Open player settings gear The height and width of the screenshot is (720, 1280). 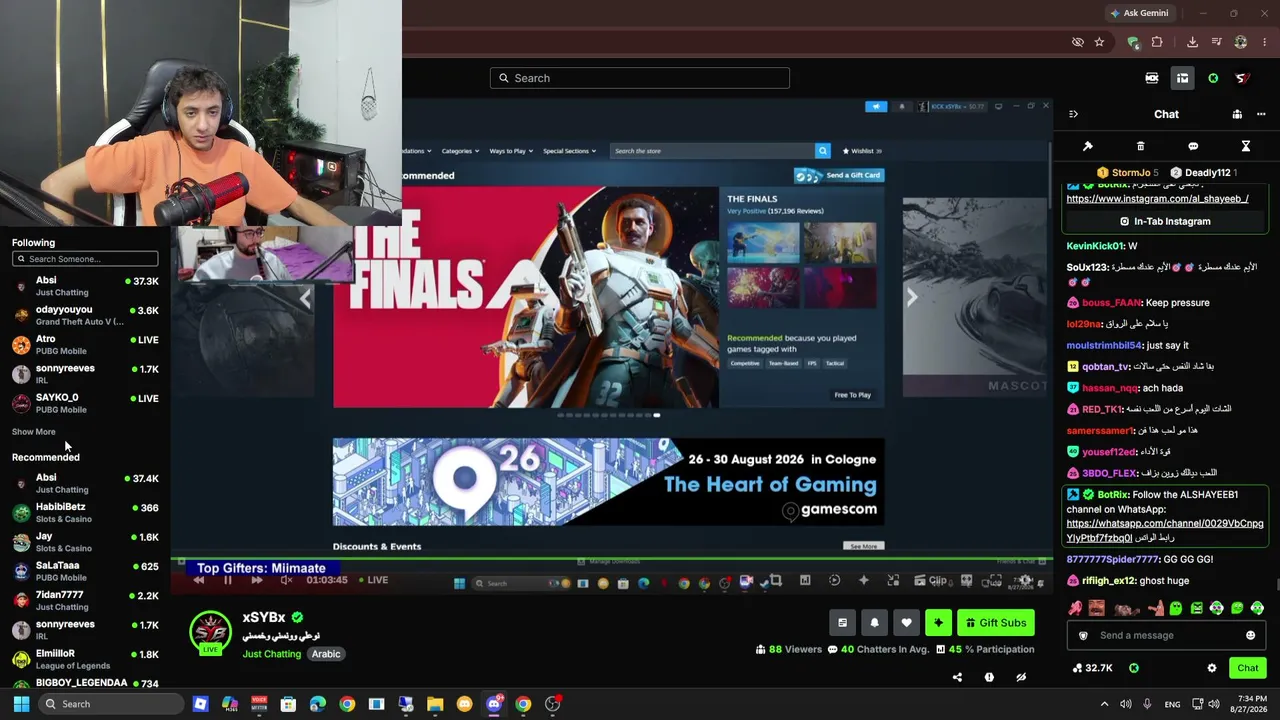[x=1025, y=580]
